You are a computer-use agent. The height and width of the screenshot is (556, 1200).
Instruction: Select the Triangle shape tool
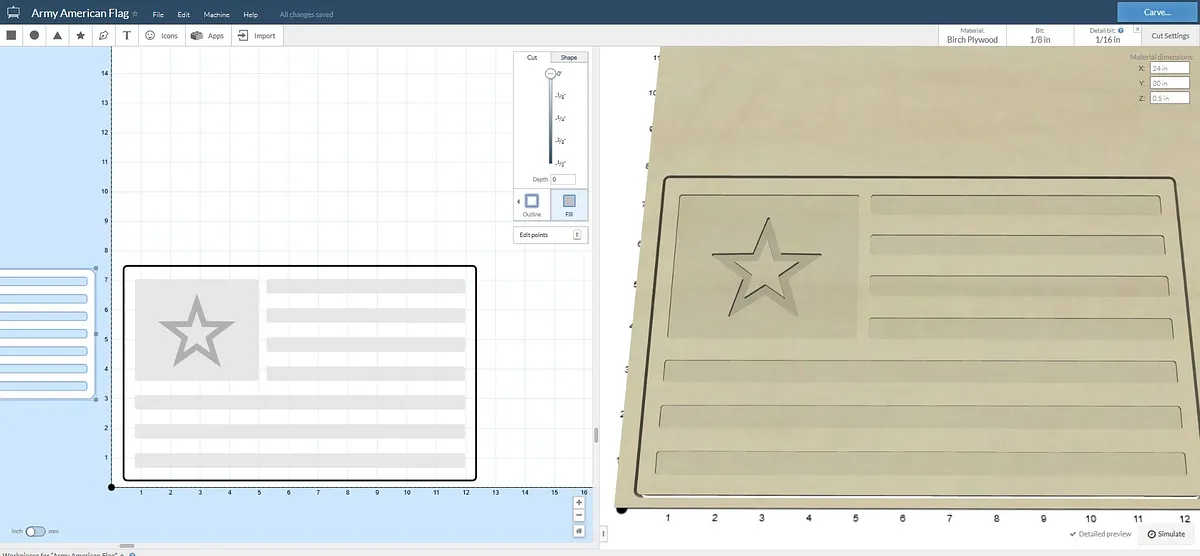[x=58, y=35]
